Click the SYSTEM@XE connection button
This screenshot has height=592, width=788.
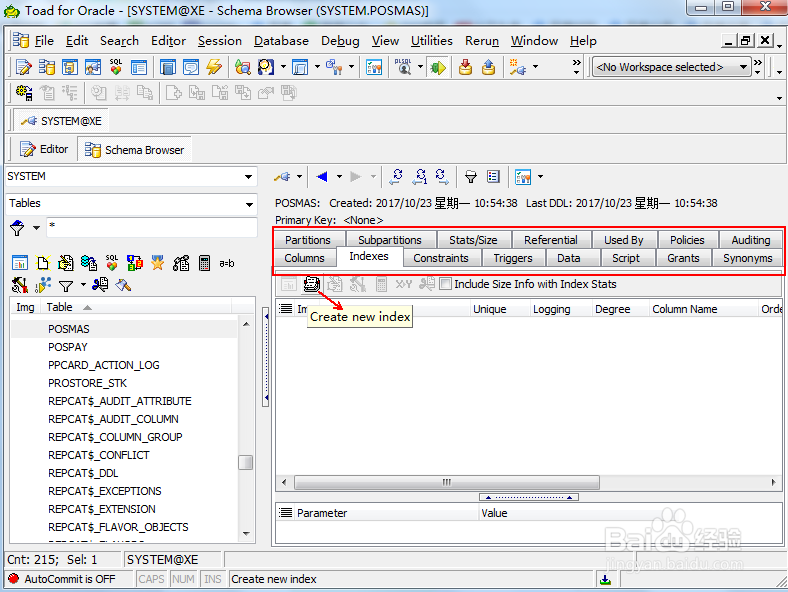(61, 121)
